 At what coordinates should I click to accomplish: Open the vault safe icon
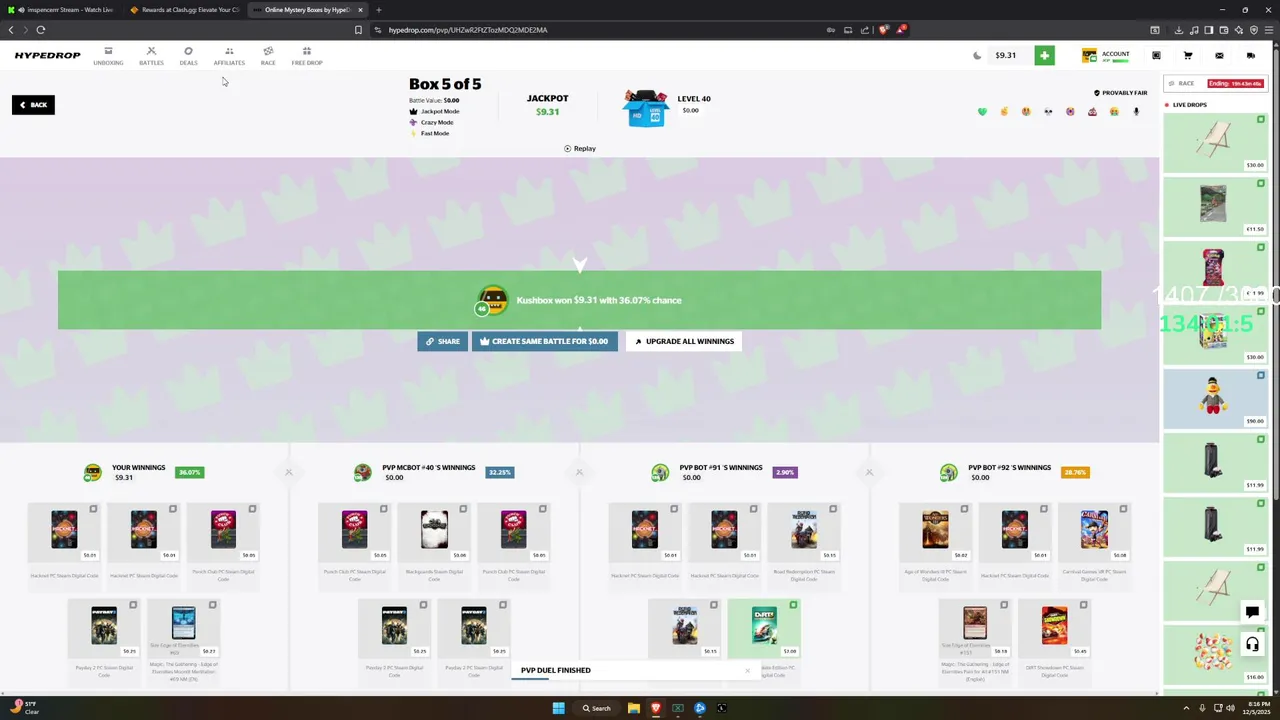pyautogui.click(x=1156, y=56)
